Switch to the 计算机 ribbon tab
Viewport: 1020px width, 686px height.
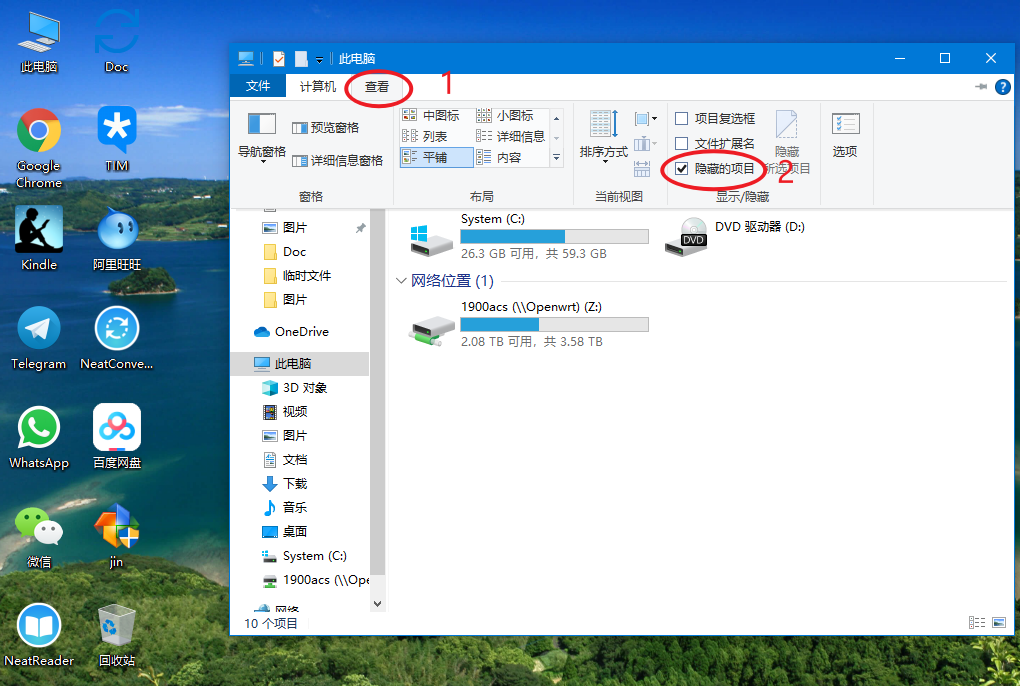tap(317, 86)
